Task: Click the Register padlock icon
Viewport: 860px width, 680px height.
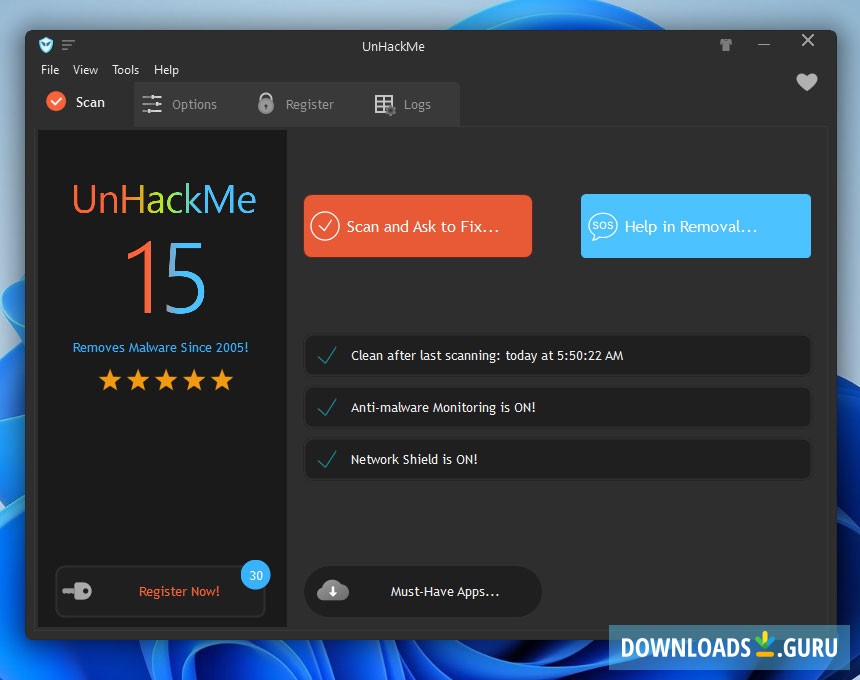Action: tap(266, 103)
